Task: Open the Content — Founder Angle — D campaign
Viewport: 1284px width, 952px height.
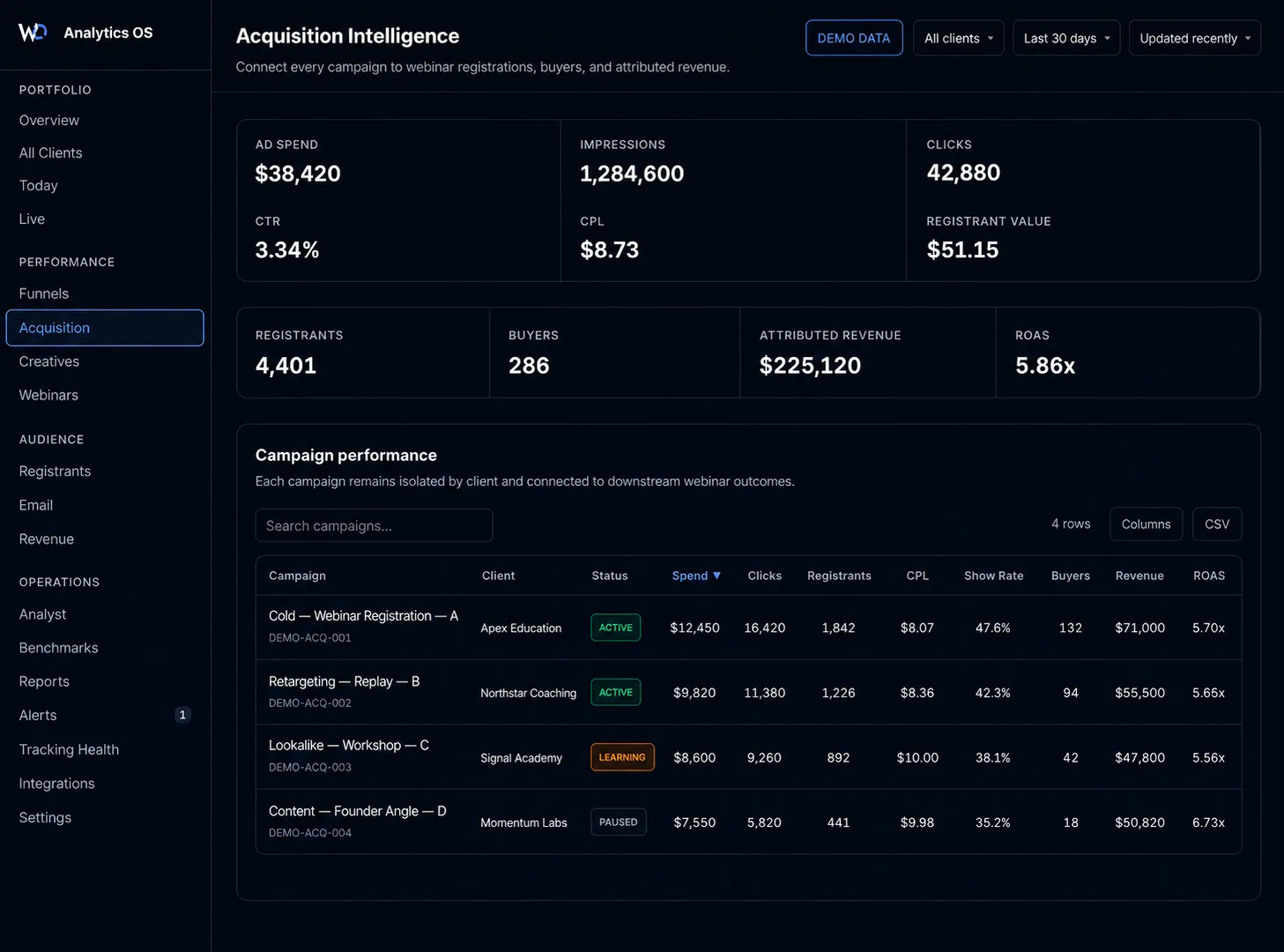Action: (357, 811)
